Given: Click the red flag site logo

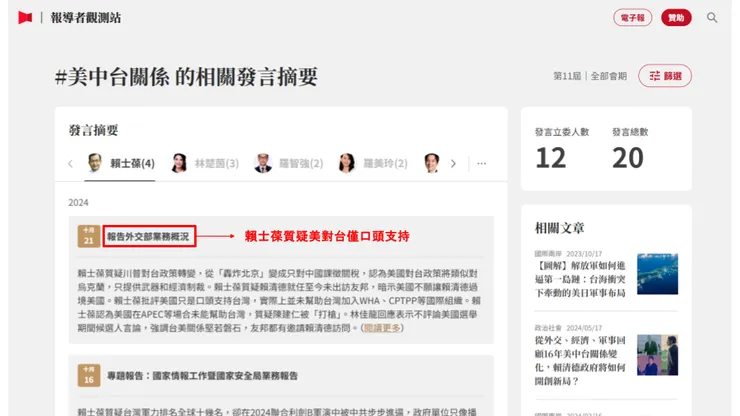Looking at the screenshot, I should tap(25, 17).
